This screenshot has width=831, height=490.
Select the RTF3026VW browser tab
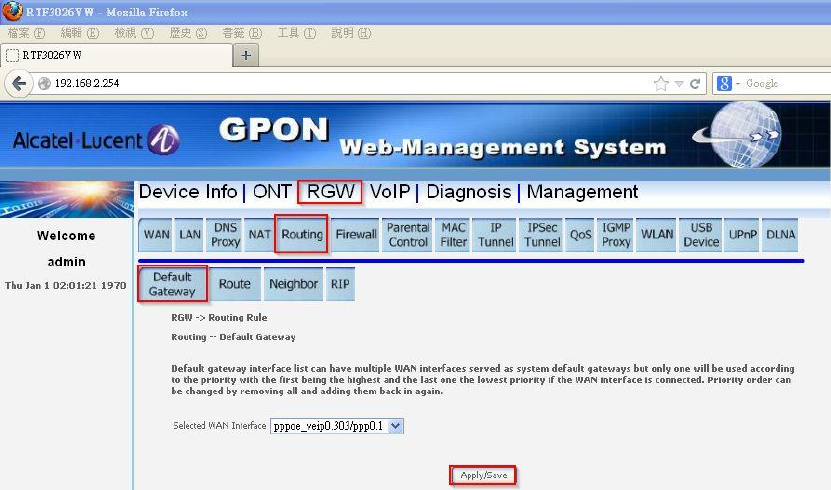click(117, 55)
